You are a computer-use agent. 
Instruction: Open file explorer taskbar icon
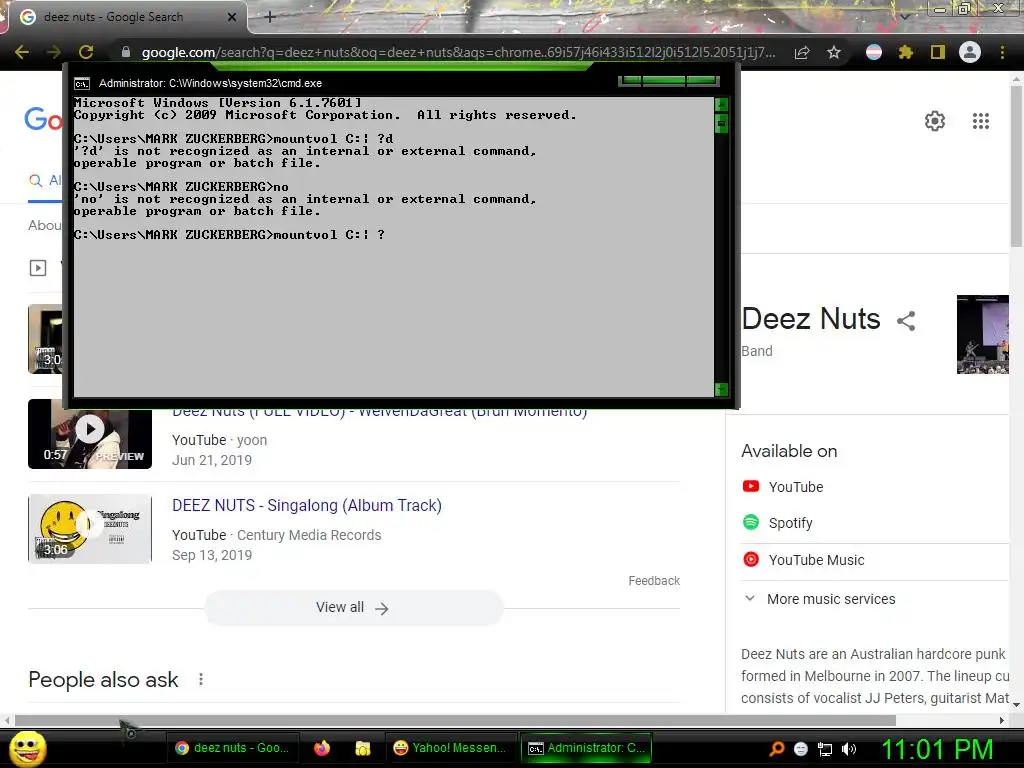(362, 748)
